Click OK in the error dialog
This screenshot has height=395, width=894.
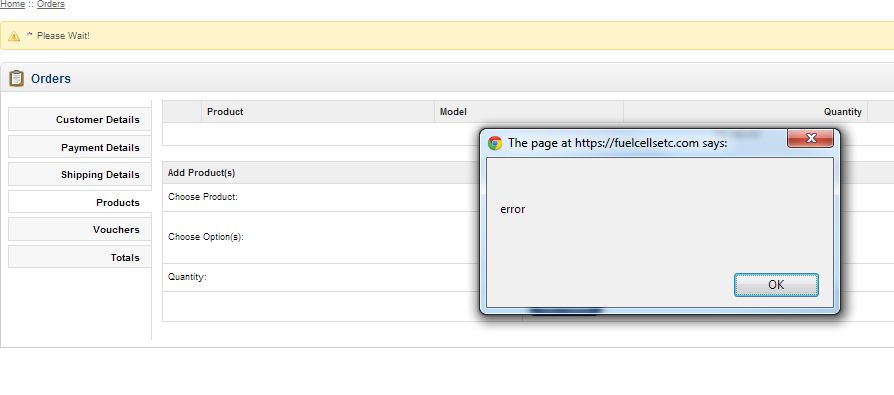776,284
